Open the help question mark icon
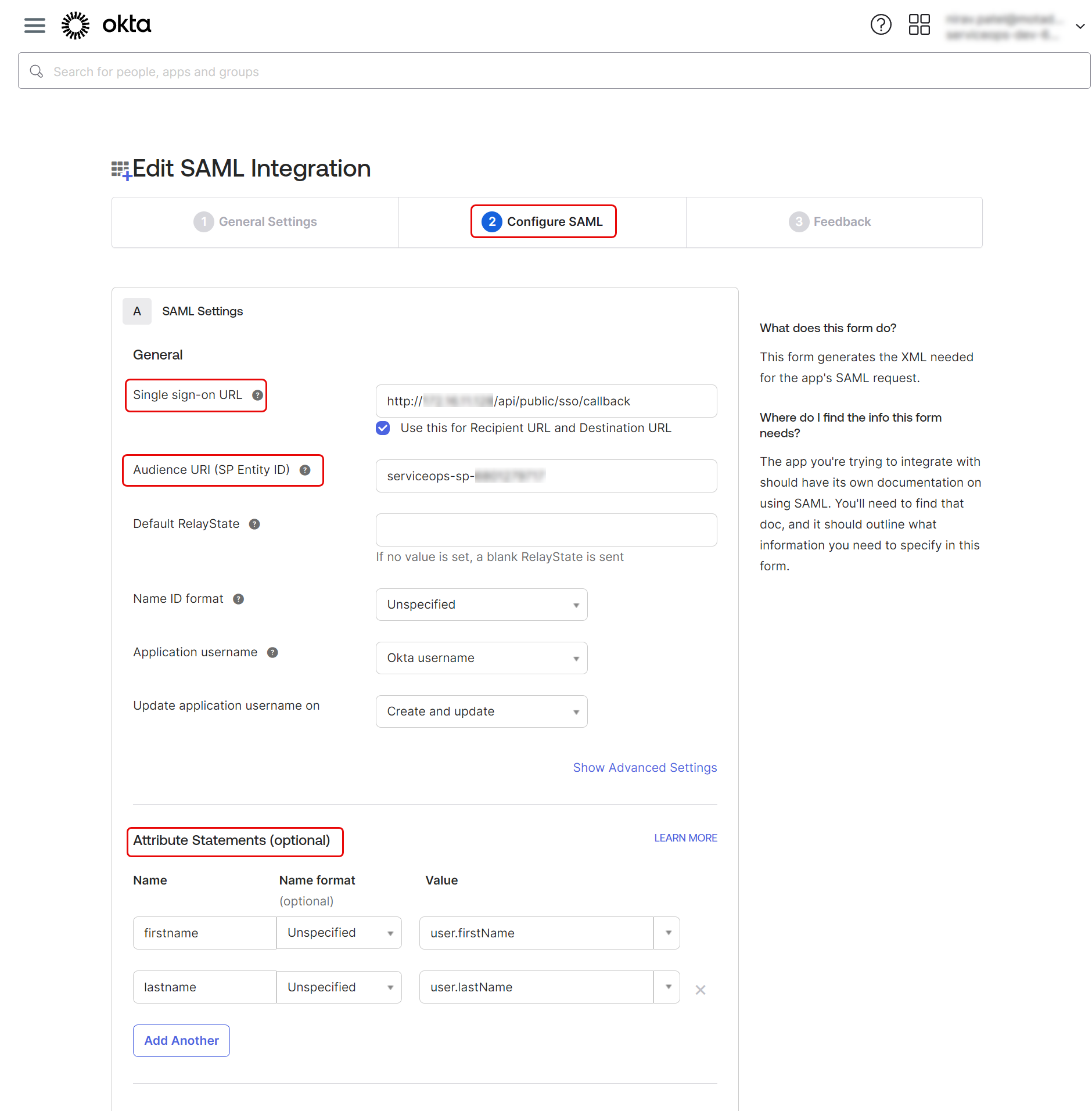Viewport: 1092px width, 1111px height. click(881, 25)
